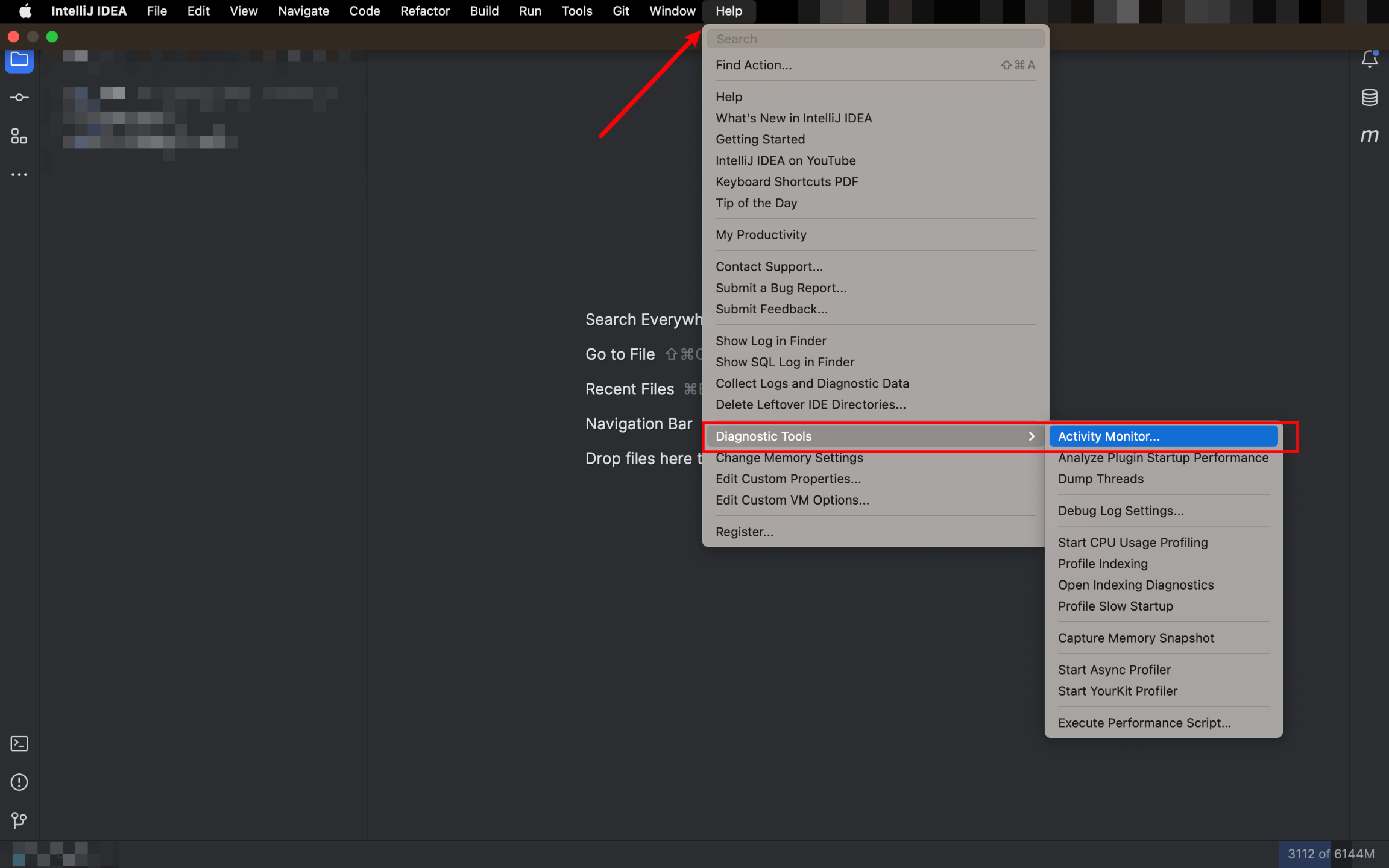Image resolution: width=1389 pixels, height=868 pixels.
Task: Choose Register... in Help menu
Action: pos(875,532)
